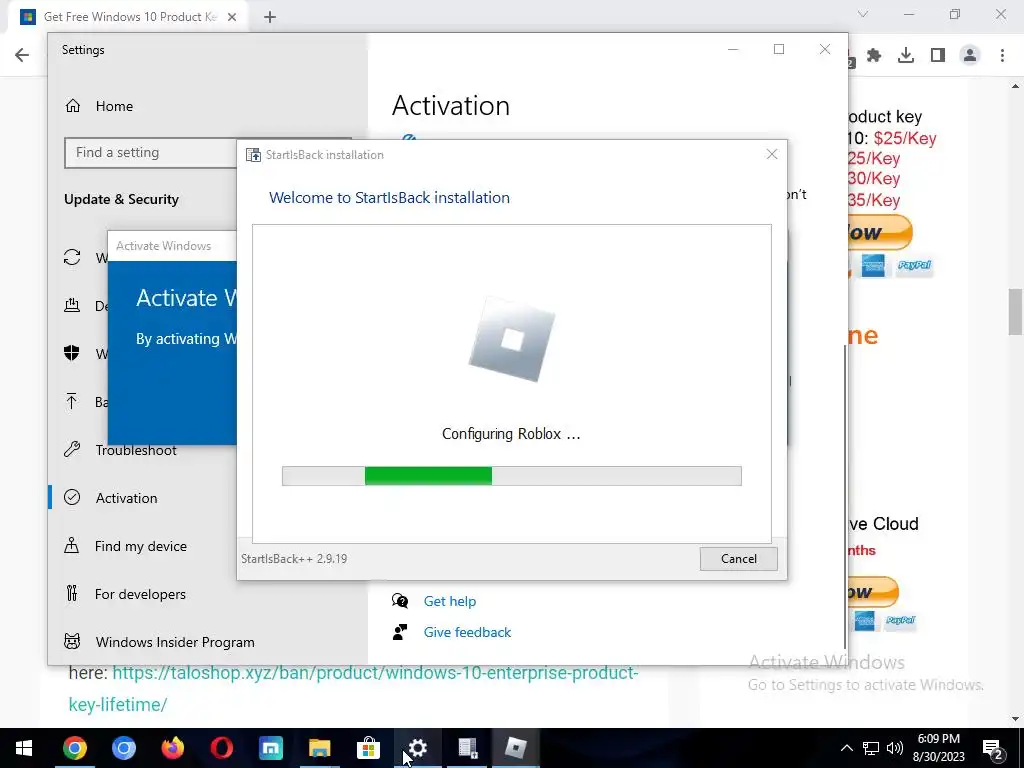Viewport: 1024px width, 768px height.
Task: Click the Windows Security shield icon
Action: coord(72,353)
